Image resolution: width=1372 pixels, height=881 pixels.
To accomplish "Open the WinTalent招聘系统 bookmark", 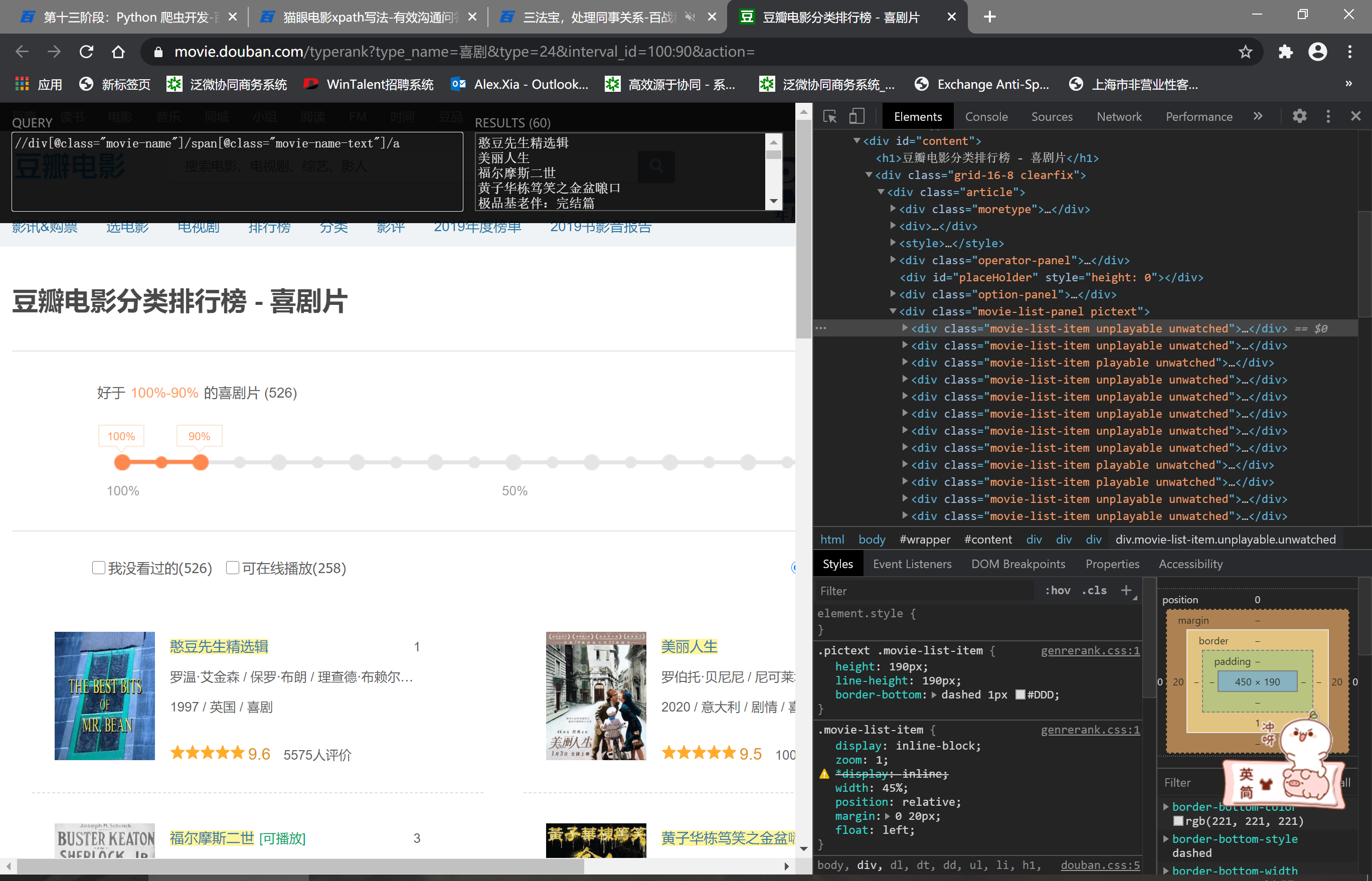I will point(368,85).
